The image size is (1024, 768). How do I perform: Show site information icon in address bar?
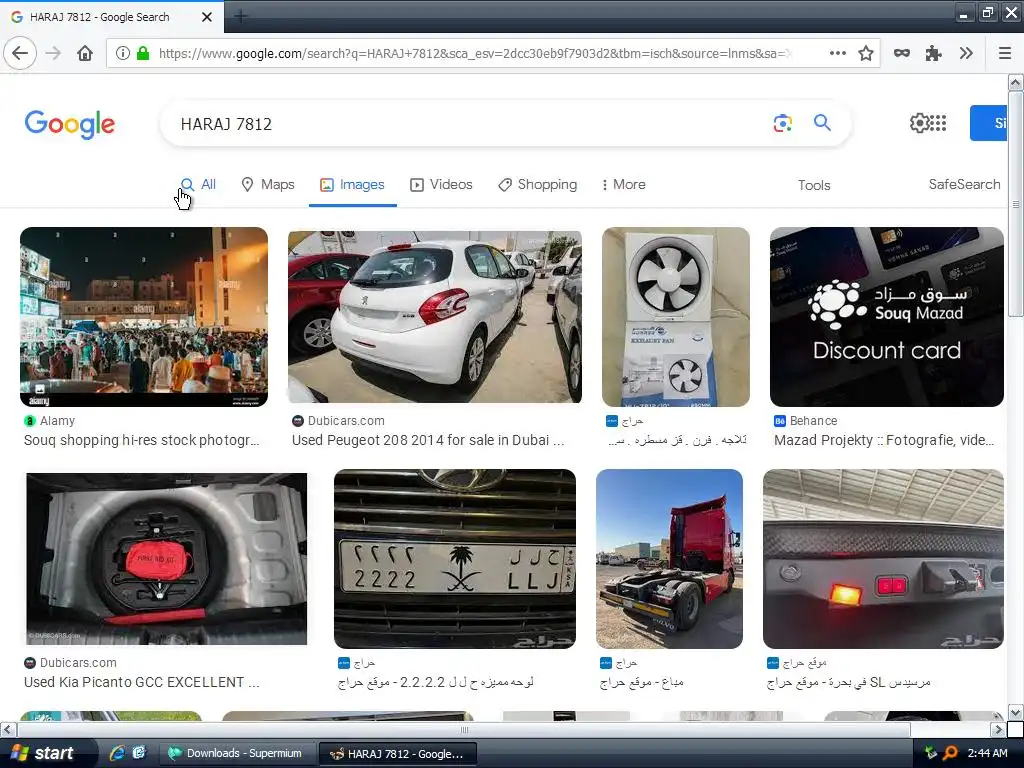[123, 53]
